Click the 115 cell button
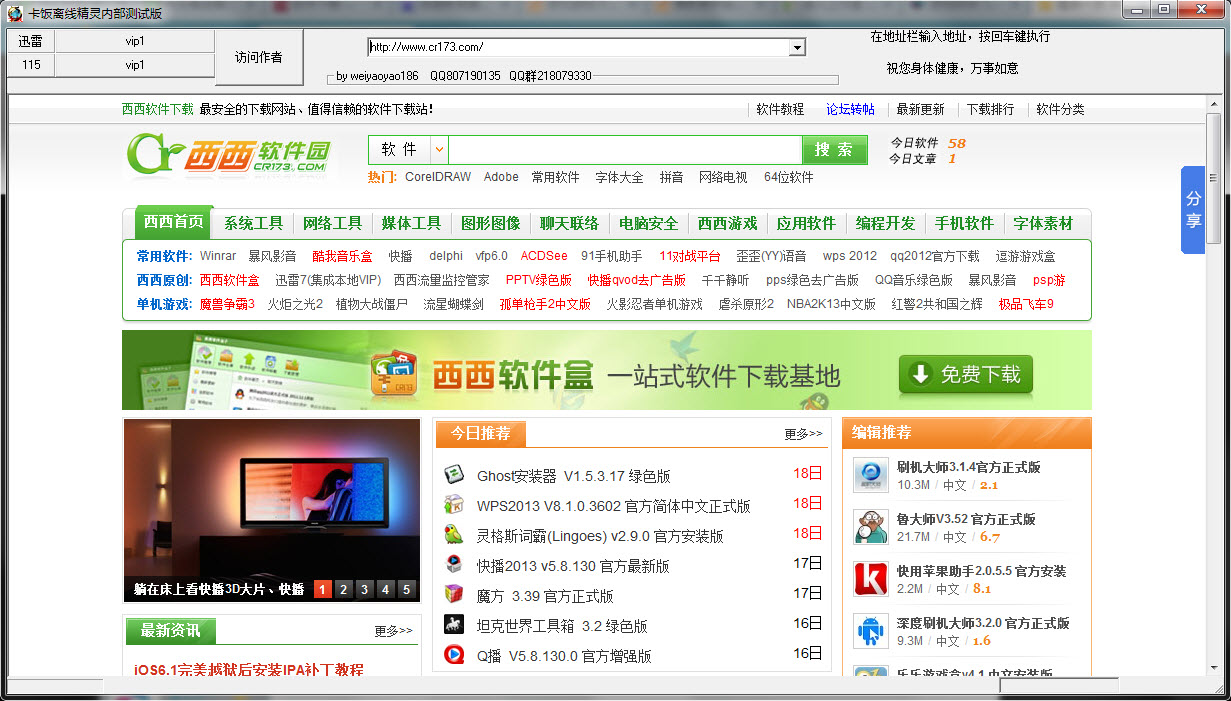This screenshot has height=701, width=1231. [x=31, y=65]
